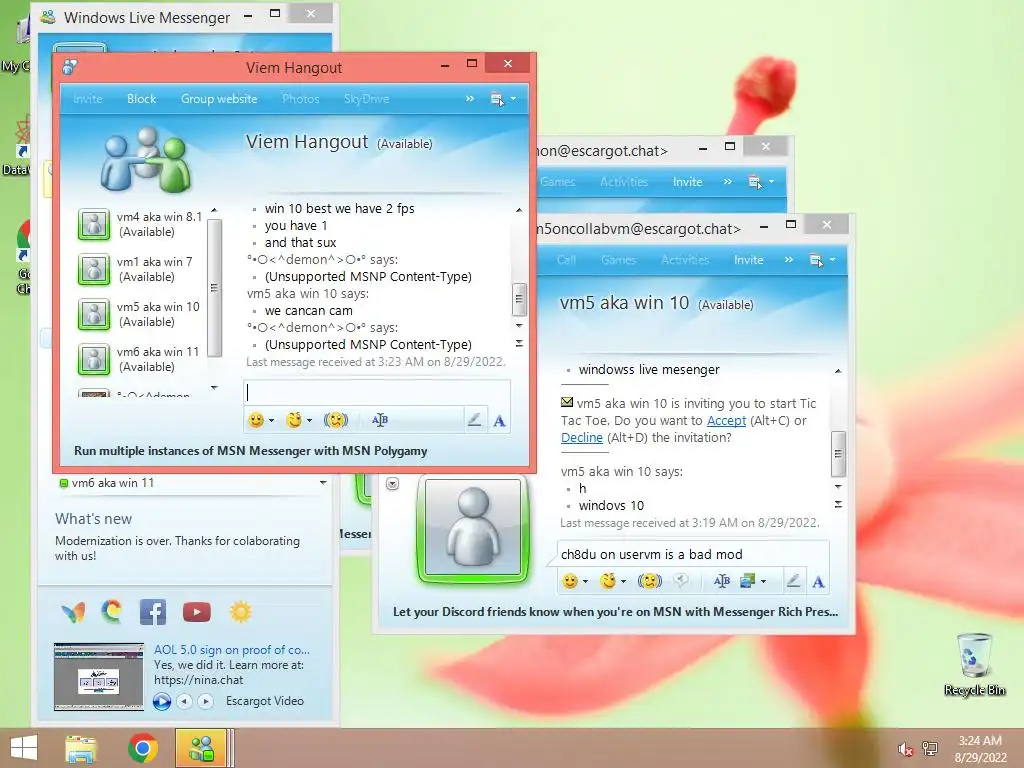Image resolution: width=1024 pixels, height=768 pixels.
Task: Collapse display picture panel in vm5 chat
Action: click(x=392, y=484)
